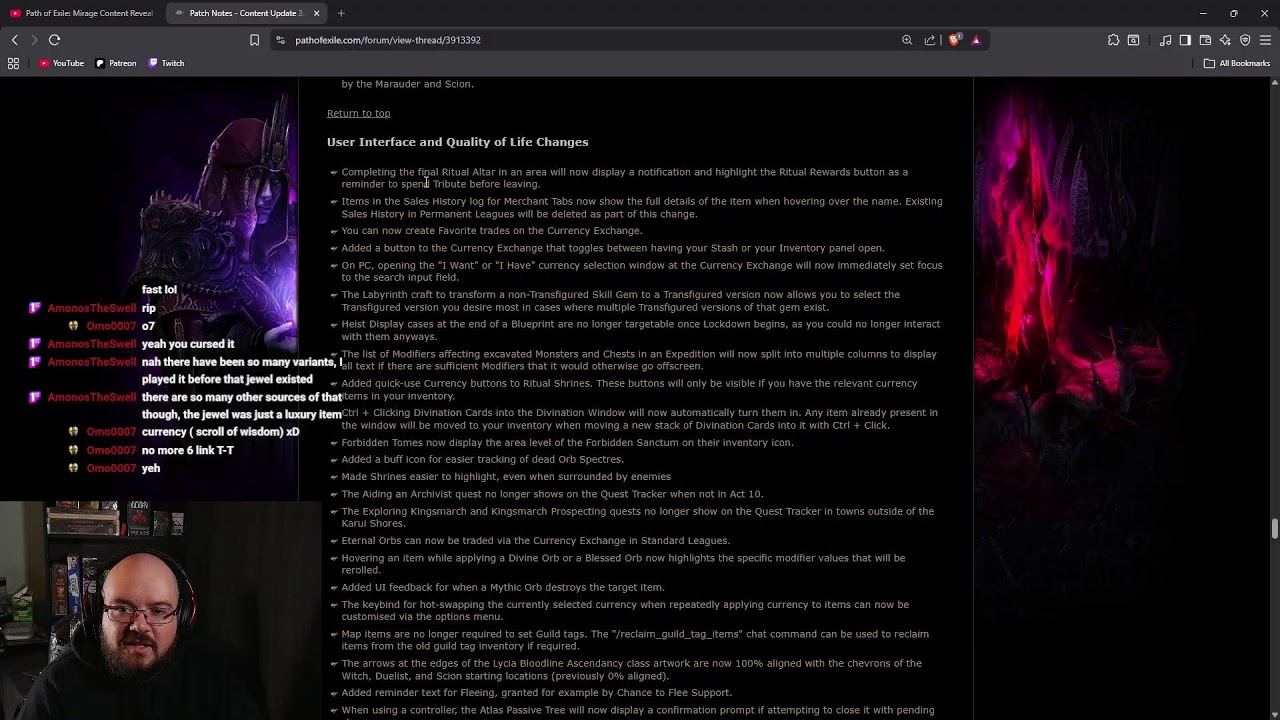Click the chat message 'yeah you cursed it'
Viewport: 1280px width, 720px height.
pos(188,344)
